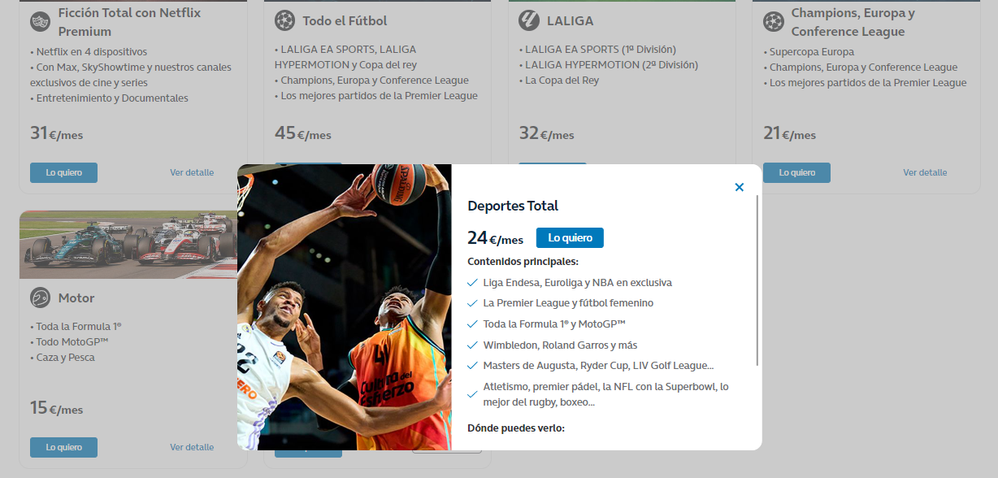This screenshot has width=998, height=478.
Task: Click Lo quiero in Deportes Total popup
Action: [570, 238]
